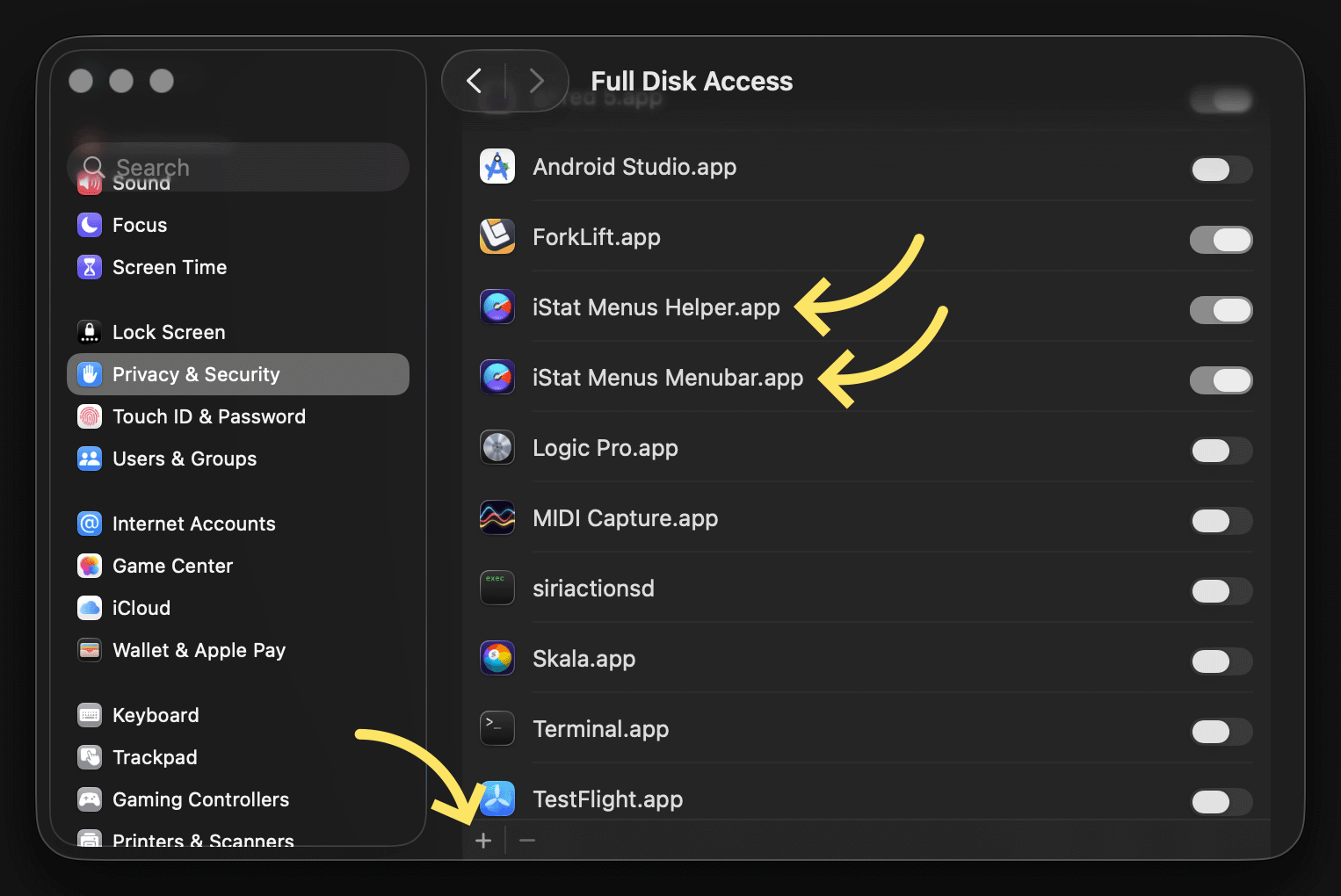This screenshot has width=1341, height=896.
Task: Click the iStat Menus Menubar app icon
Action: tap(497, 378)
